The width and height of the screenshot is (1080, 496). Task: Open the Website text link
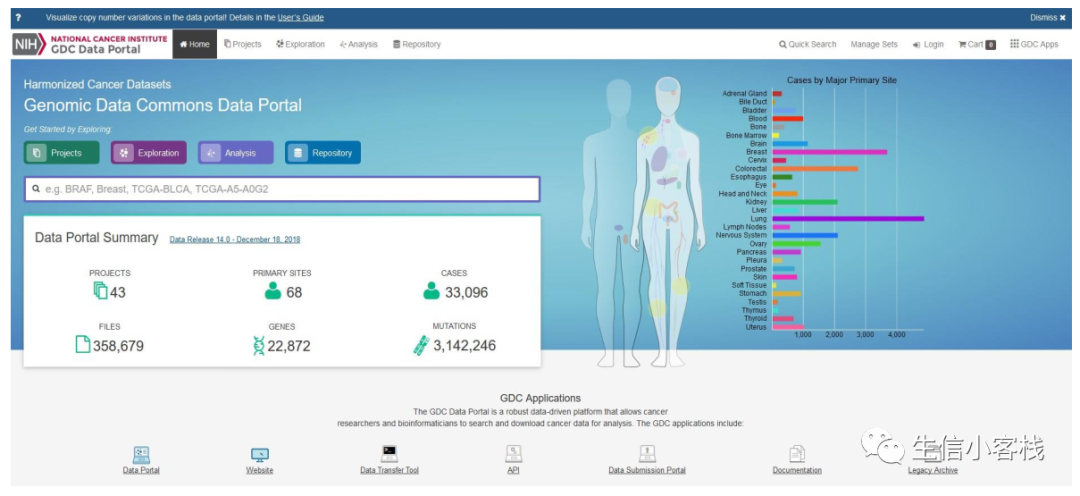point(260,471)
